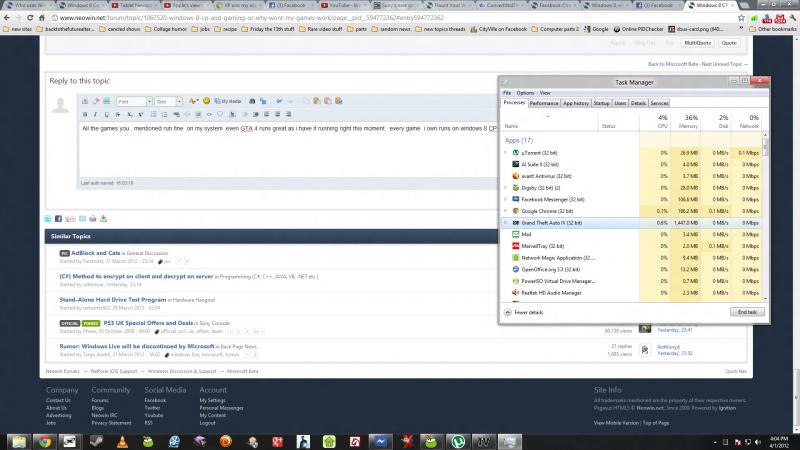Click the Bold formatting icon in reply editor
Image resolution: width=800 pixels, height=450 pixels.
click(85, 114)
